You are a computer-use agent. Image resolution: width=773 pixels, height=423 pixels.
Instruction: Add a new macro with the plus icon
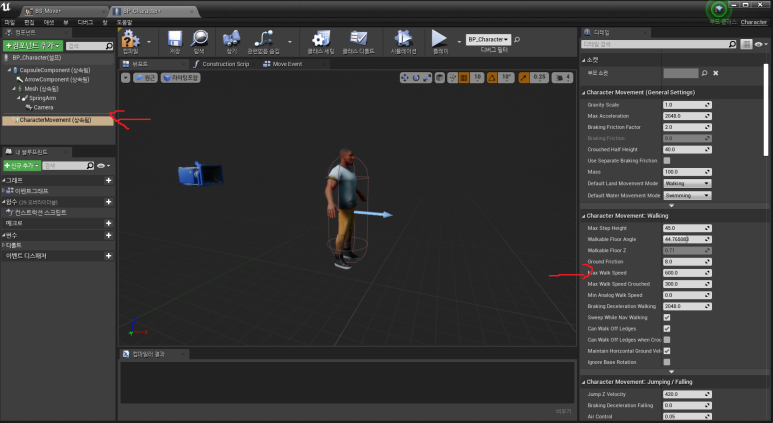[x=108, y=223]
